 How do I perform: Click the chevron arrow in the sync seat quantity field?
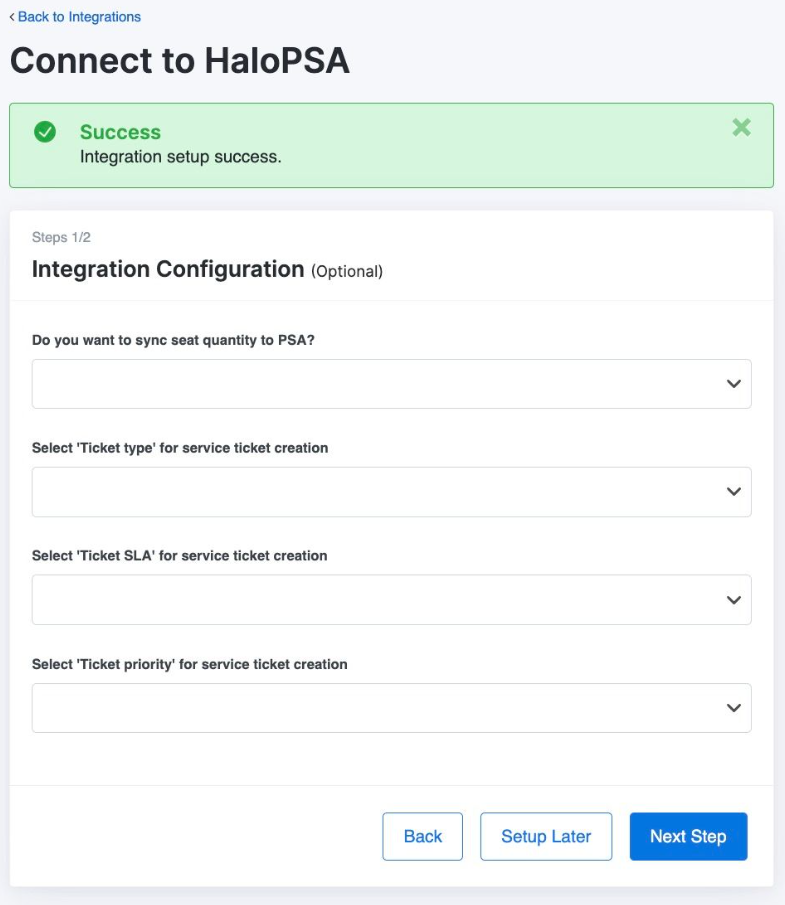click(x=733, y=384)
